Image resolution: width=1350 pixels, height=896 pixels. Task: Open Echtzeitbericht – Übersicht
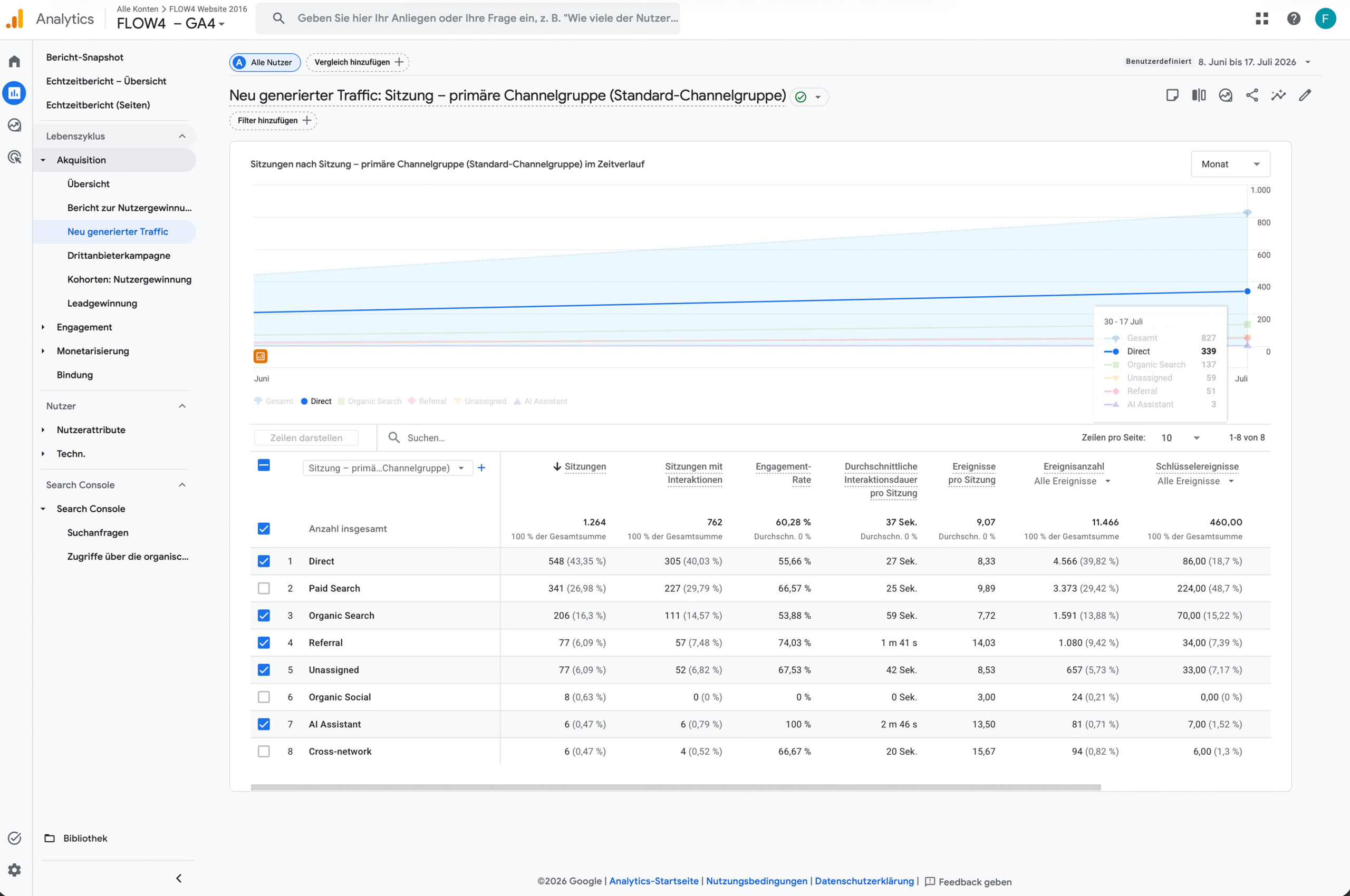click(107, 81)
